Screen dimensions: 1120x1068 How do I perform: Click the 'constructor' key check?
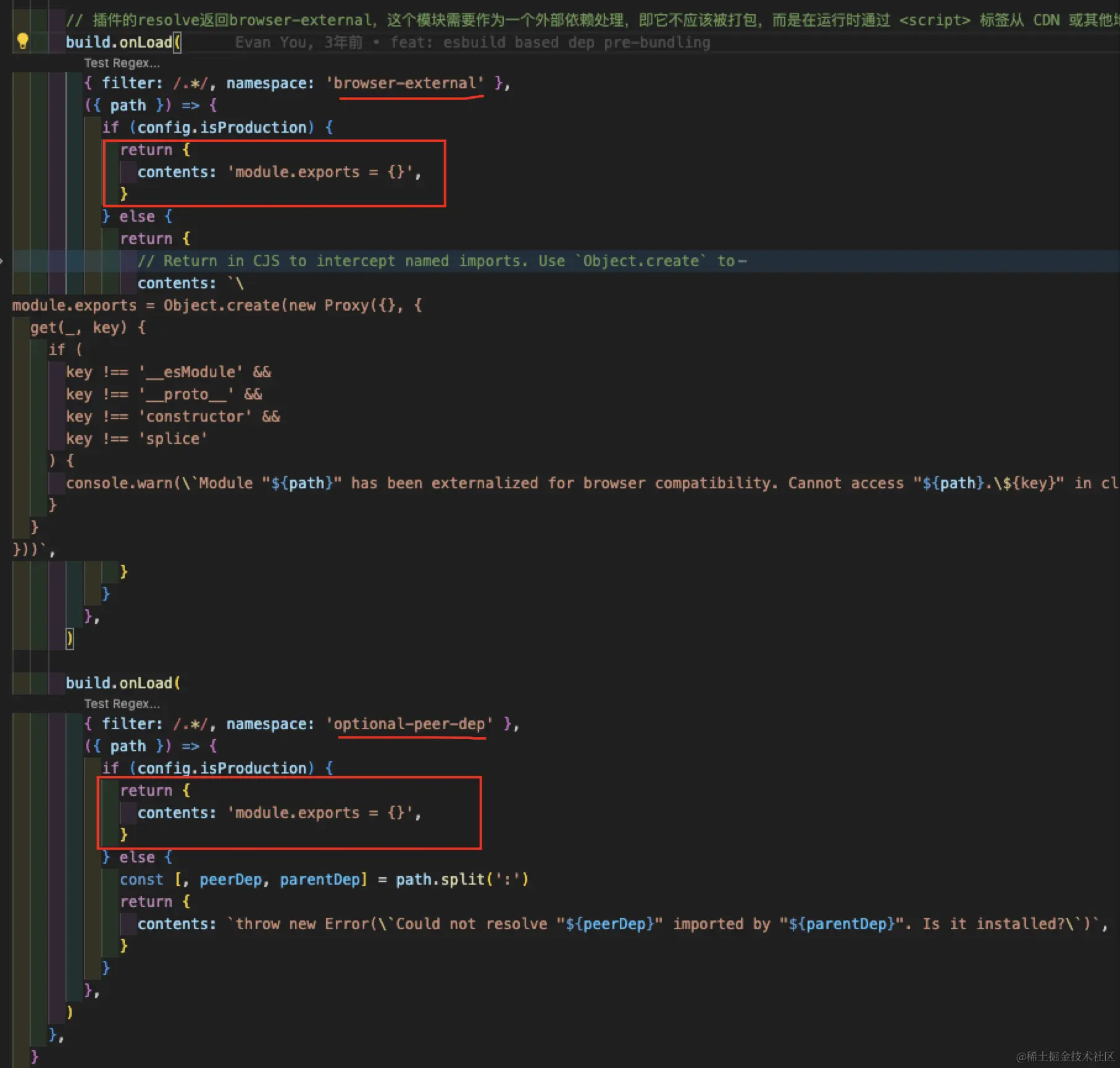tap(173, 417)
